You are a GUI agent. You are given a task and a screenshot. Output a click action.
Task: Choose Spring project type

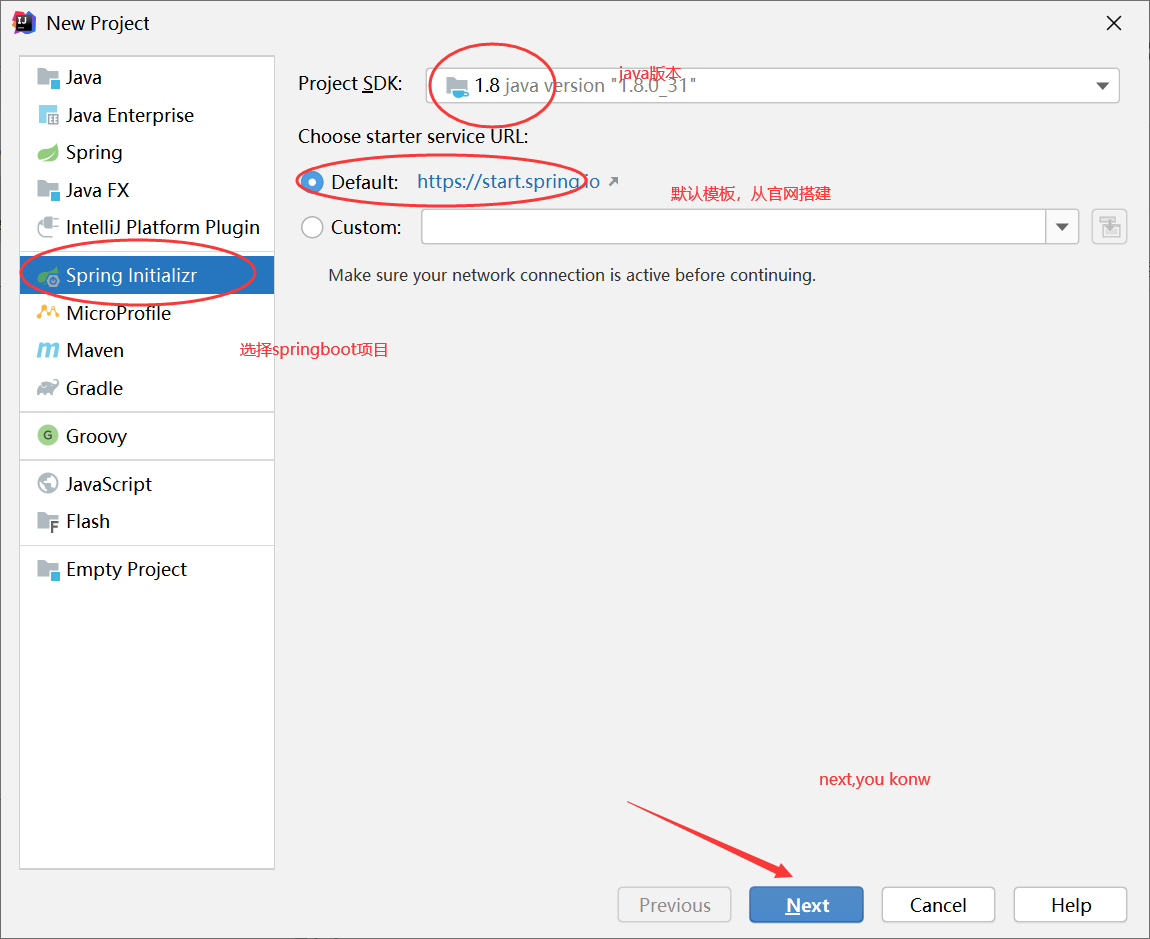(x=147, y=153)
